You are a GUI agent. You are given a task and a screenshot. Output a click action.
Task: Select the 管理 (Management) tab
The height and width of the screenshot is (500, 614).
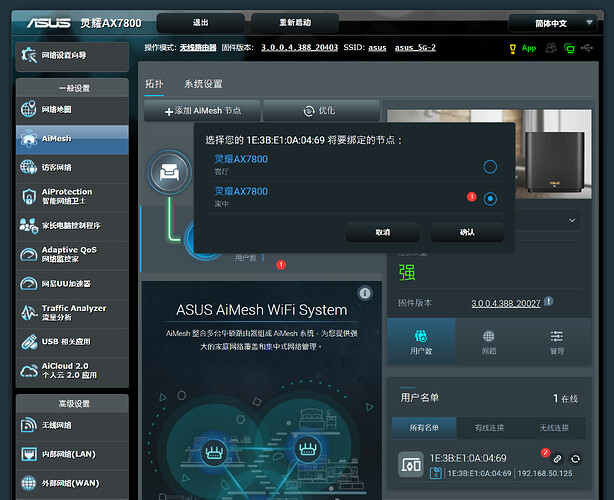click(x=556, y=342)
